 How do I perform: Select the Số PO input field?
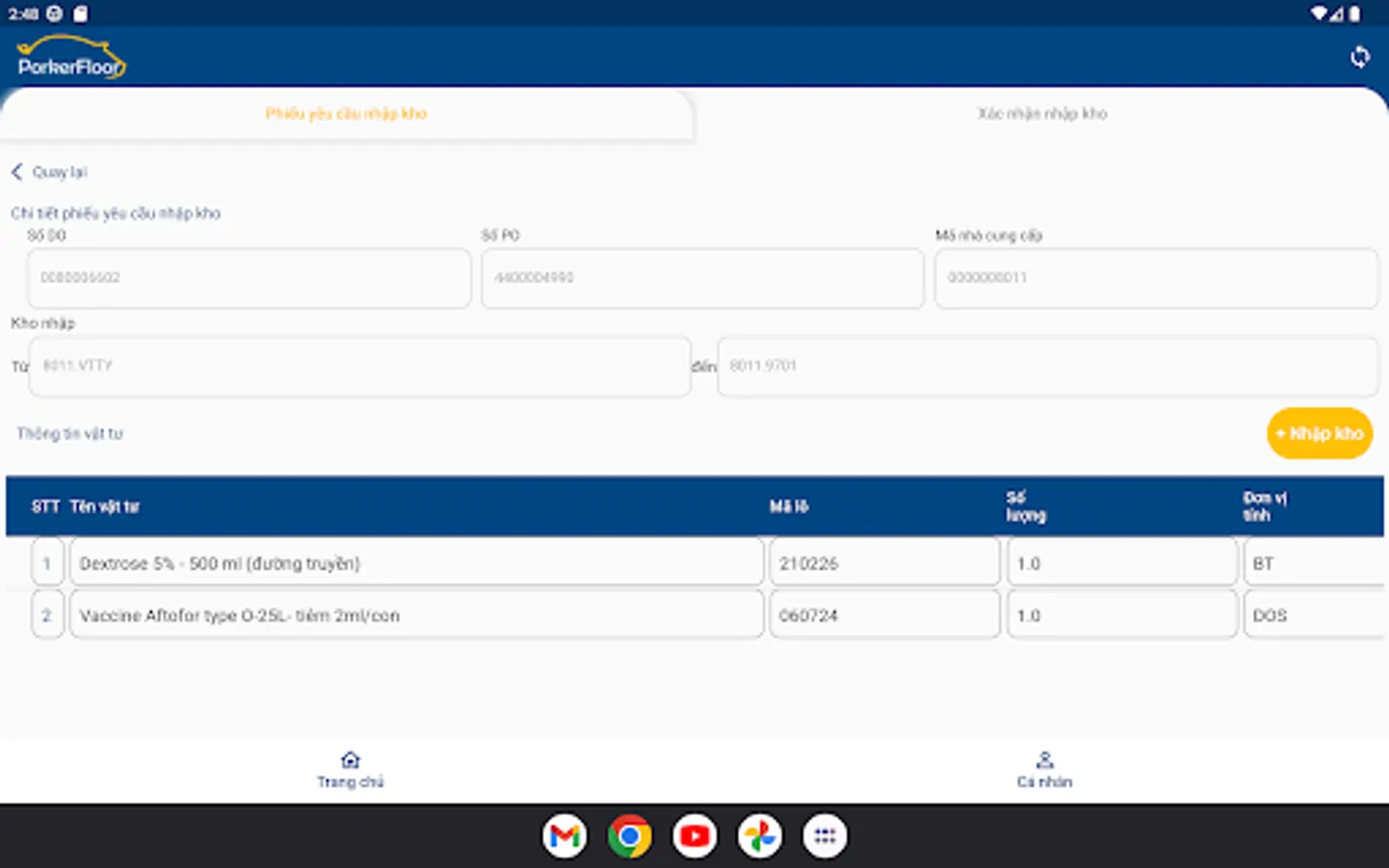pos(702,278)
